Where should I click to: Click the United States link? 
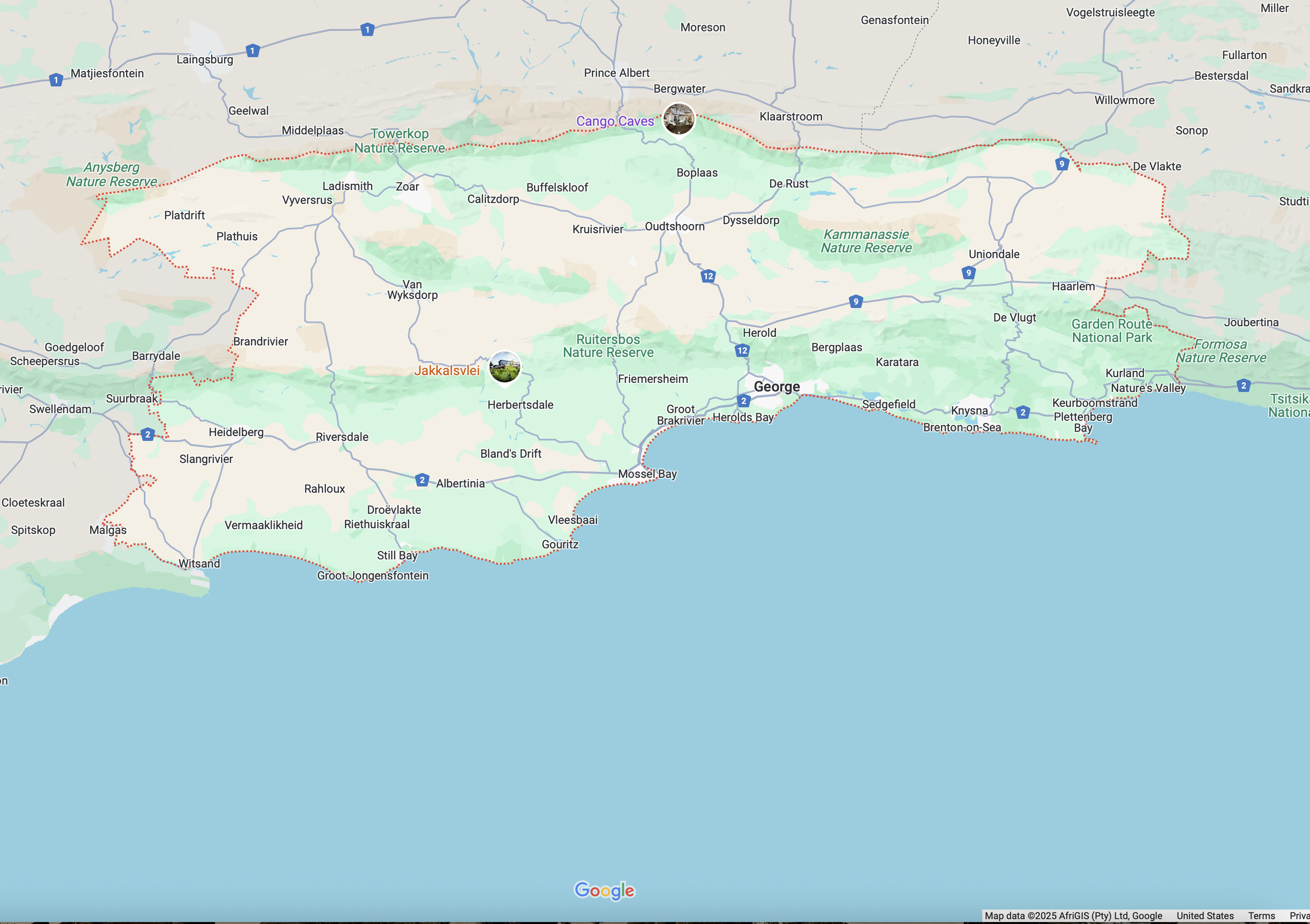1205,916
